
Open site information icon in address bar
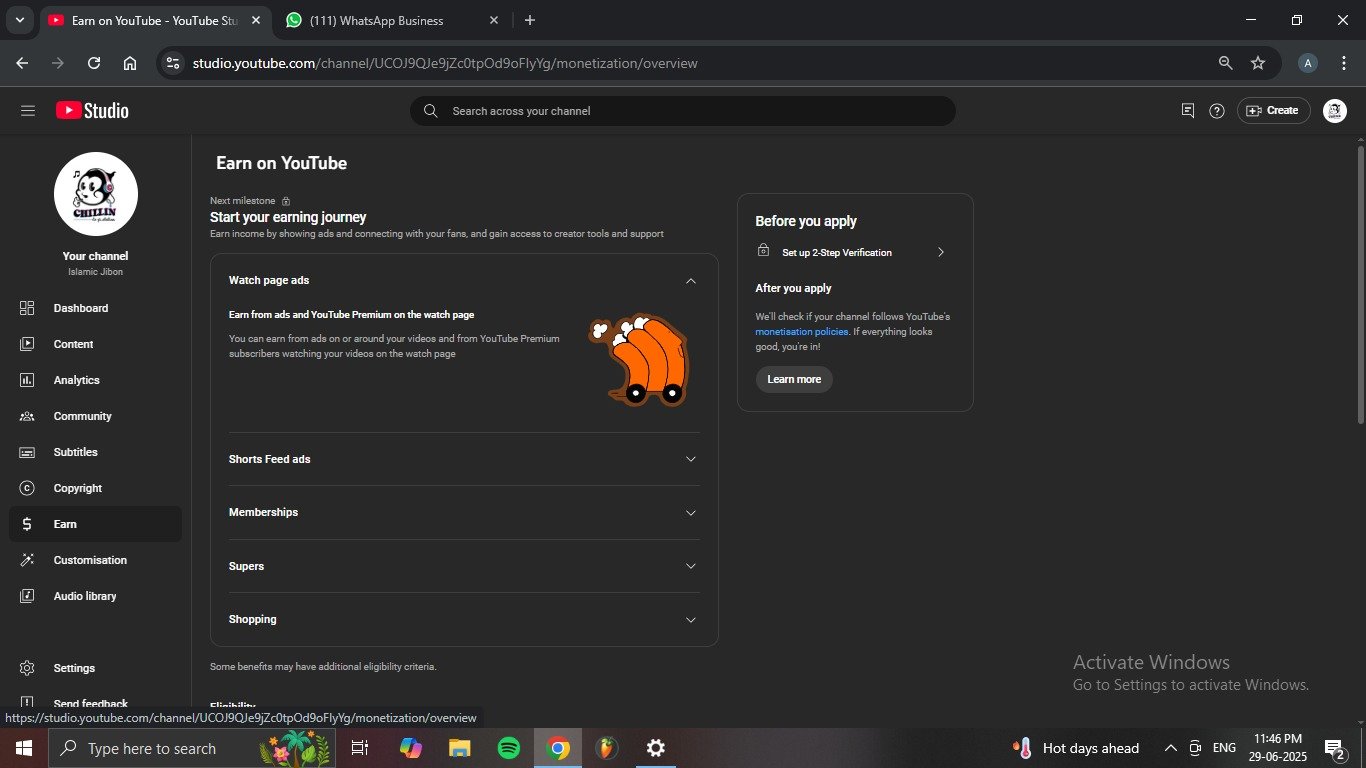point(173,63)
